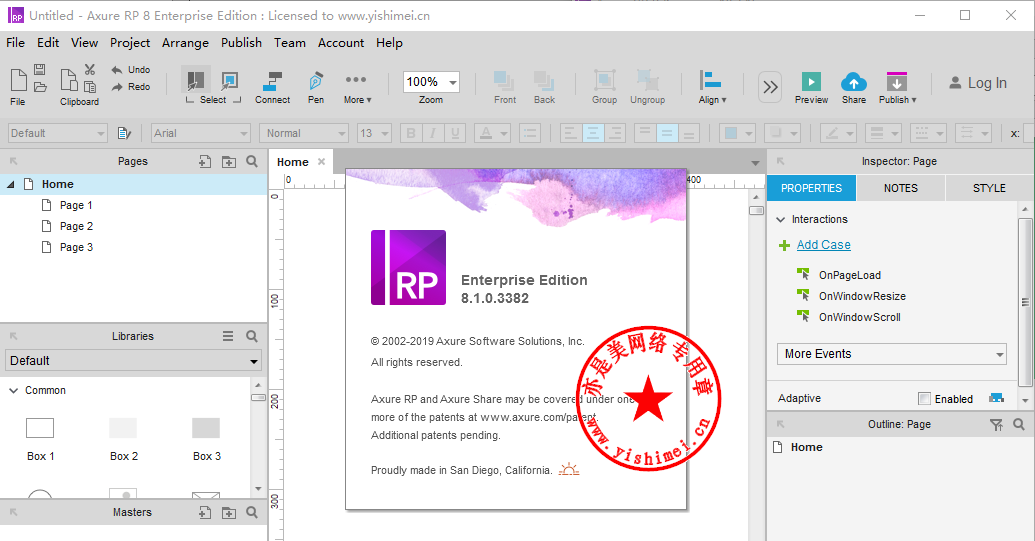
Task: Expand the toolbar overflow chevron
Action: (770, 86)
